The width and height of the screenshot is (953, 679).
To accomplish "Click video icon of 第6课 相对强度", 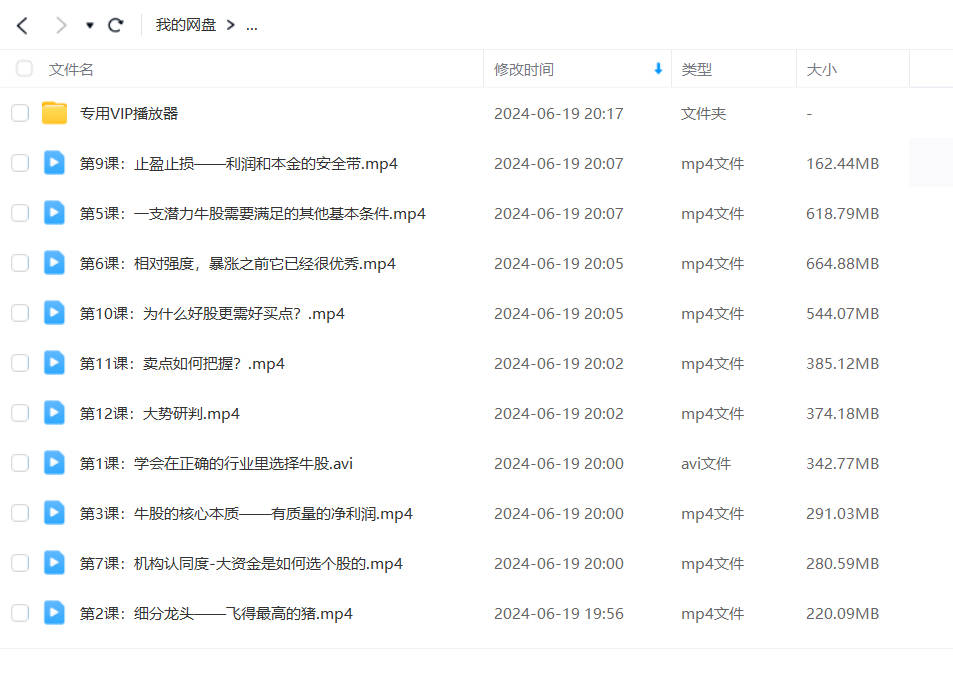I will click(x=54, y=263).
